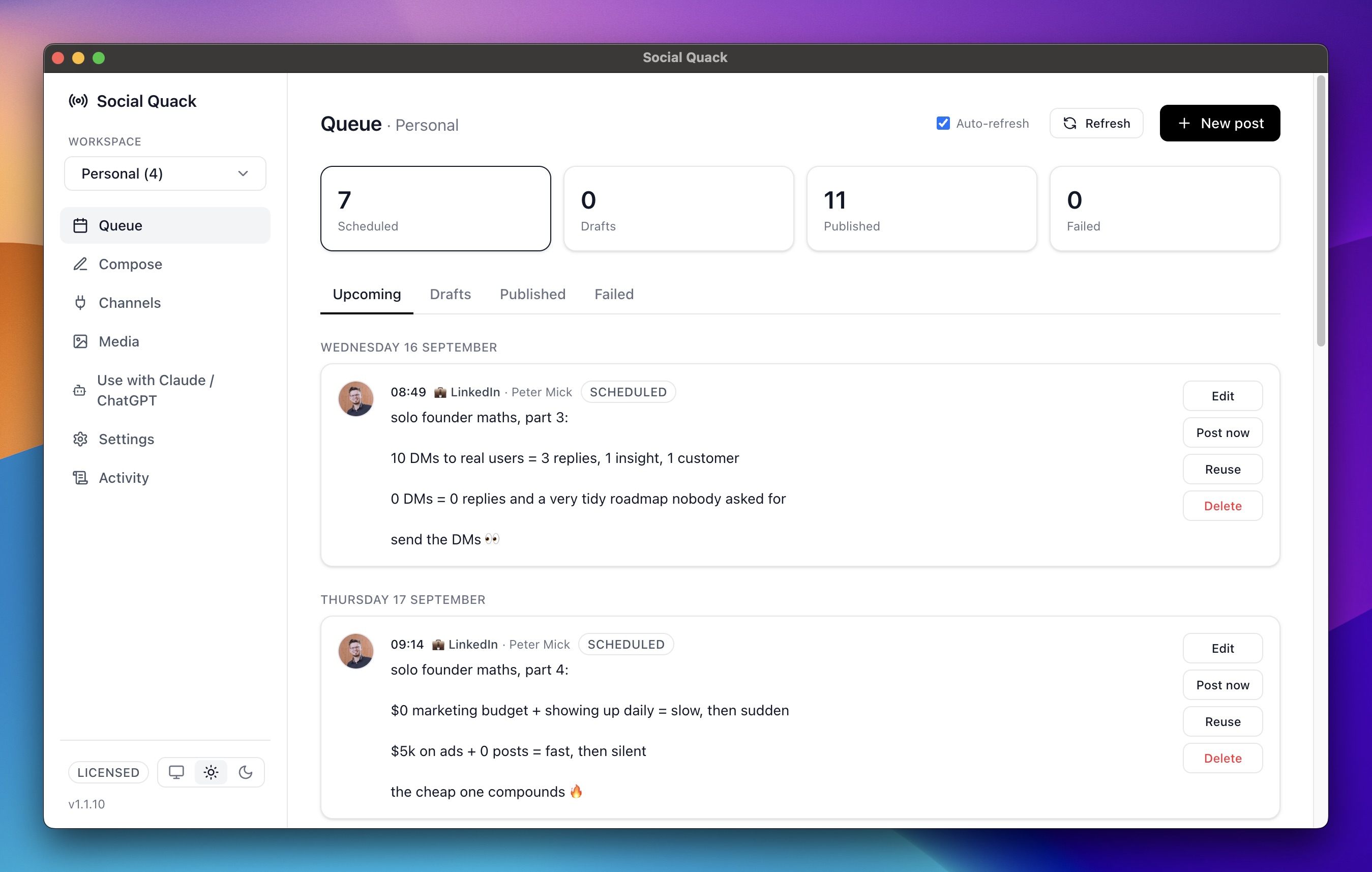The width and height of the screenshot is (1372, 872).
Task: Click the SCHEDULED badge on 09:14 post
Action: click(x=625, y=644)
